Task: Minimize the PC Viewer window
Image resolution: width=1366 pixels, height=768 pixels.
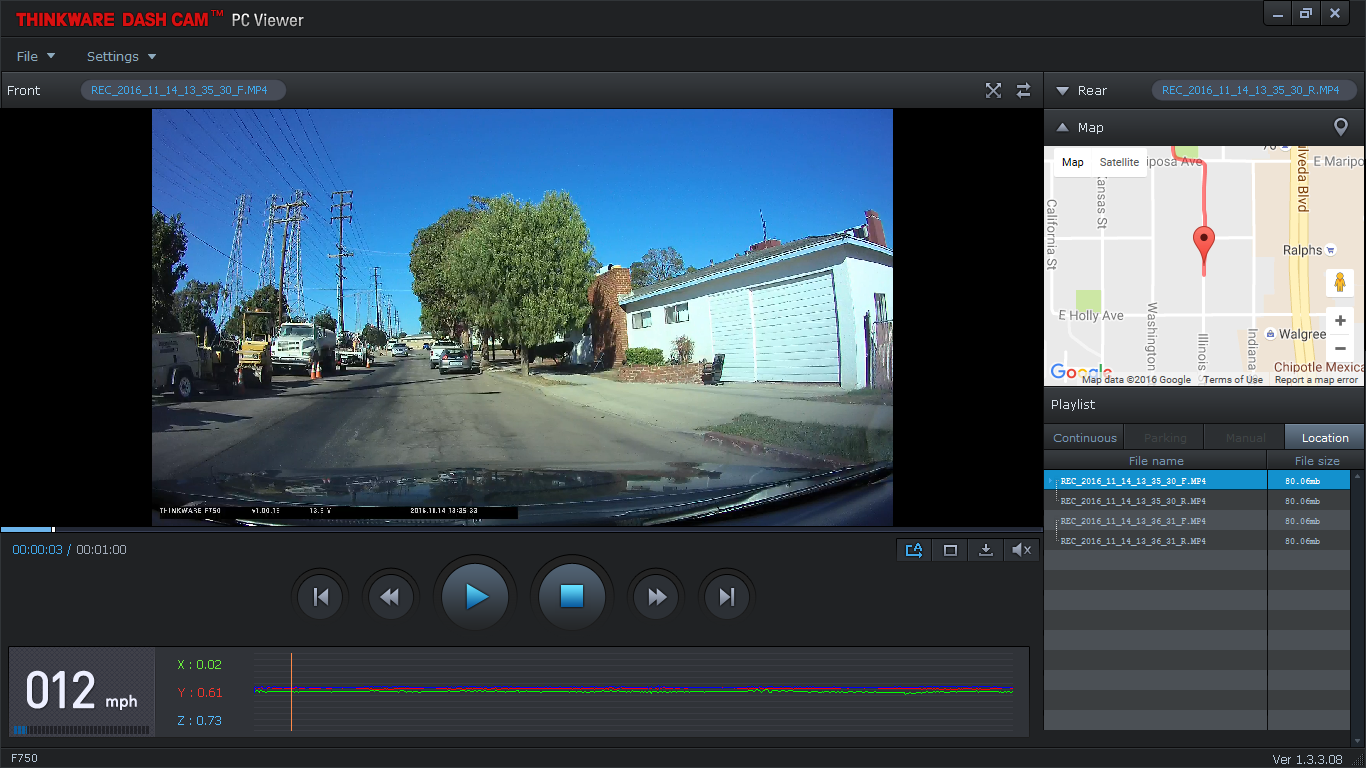Action: pos(1277,13)
